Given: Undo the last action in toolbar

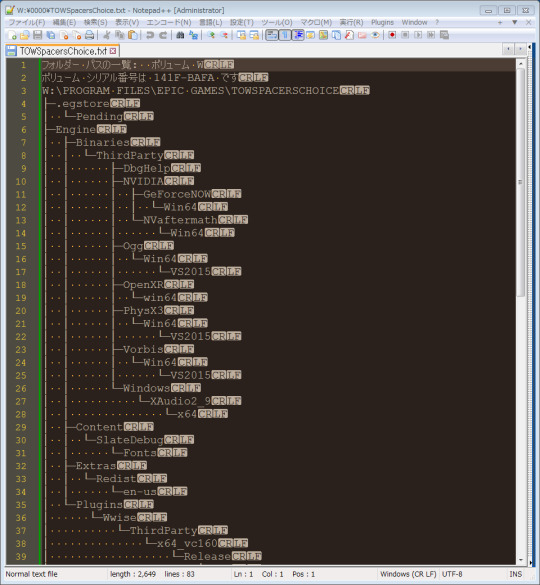Looking at the screenshot, I should 150,35.
